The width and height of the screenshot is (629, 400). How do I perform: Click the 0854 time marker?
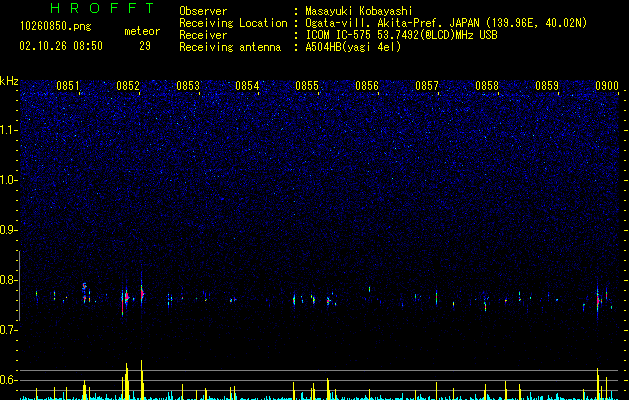tap(247, 86)
